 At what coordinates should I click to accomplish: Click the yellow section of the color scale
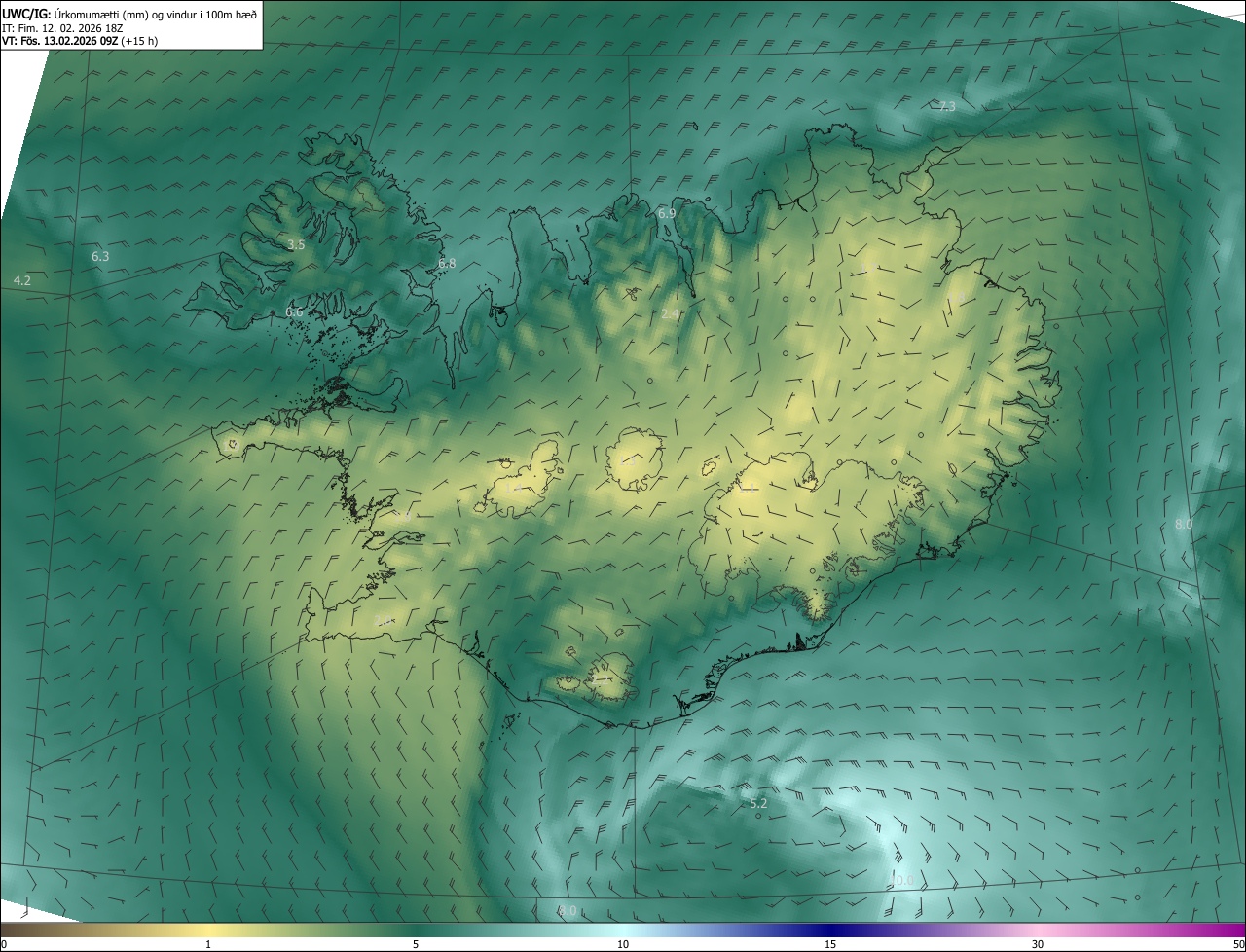[208, 930]
